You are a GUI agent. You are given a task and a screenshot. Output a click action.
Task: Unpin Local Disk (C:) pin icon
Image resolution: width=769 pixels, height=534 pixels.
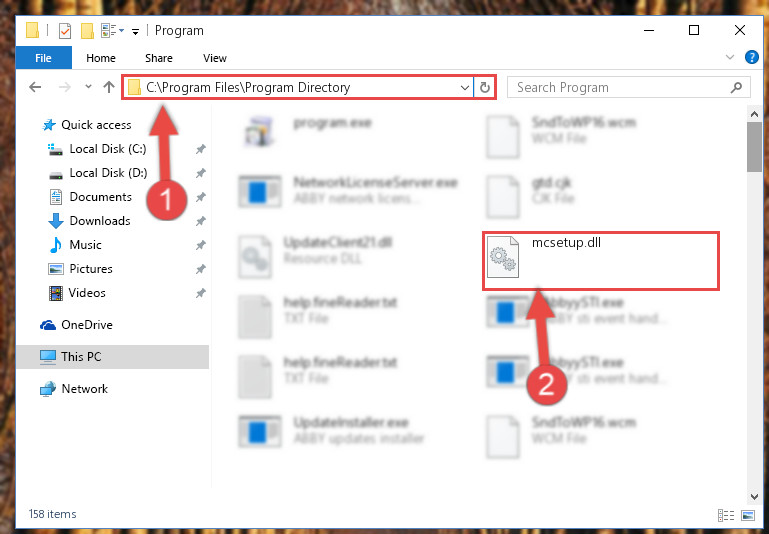point(201,150)
